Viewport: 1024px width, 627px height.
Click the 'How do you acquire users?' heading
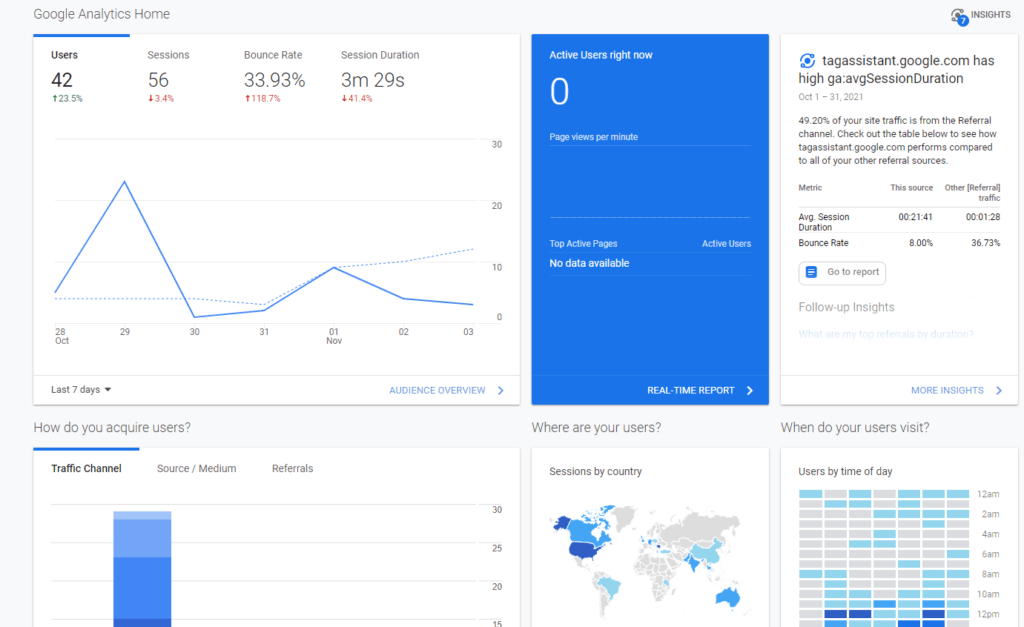[112, 428]
